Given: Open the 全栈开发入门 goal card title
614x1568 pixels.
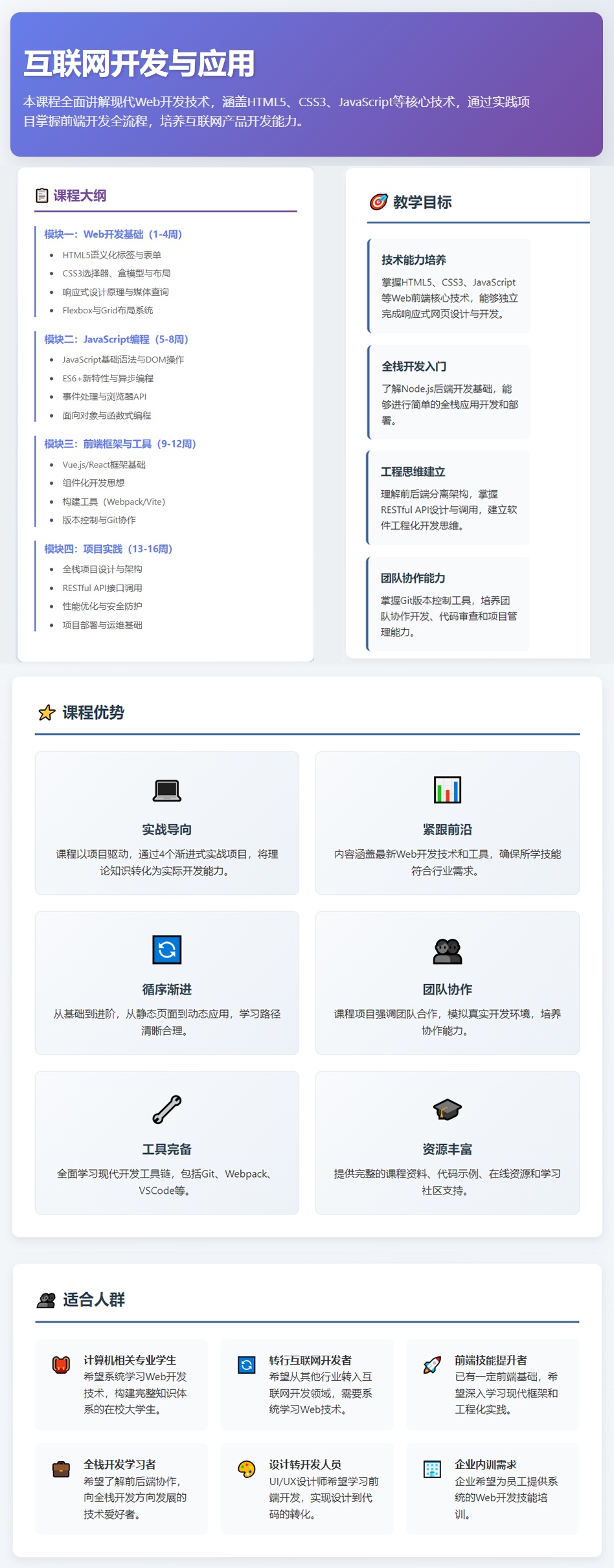Looking at the screenshot, I should (413, 366).
